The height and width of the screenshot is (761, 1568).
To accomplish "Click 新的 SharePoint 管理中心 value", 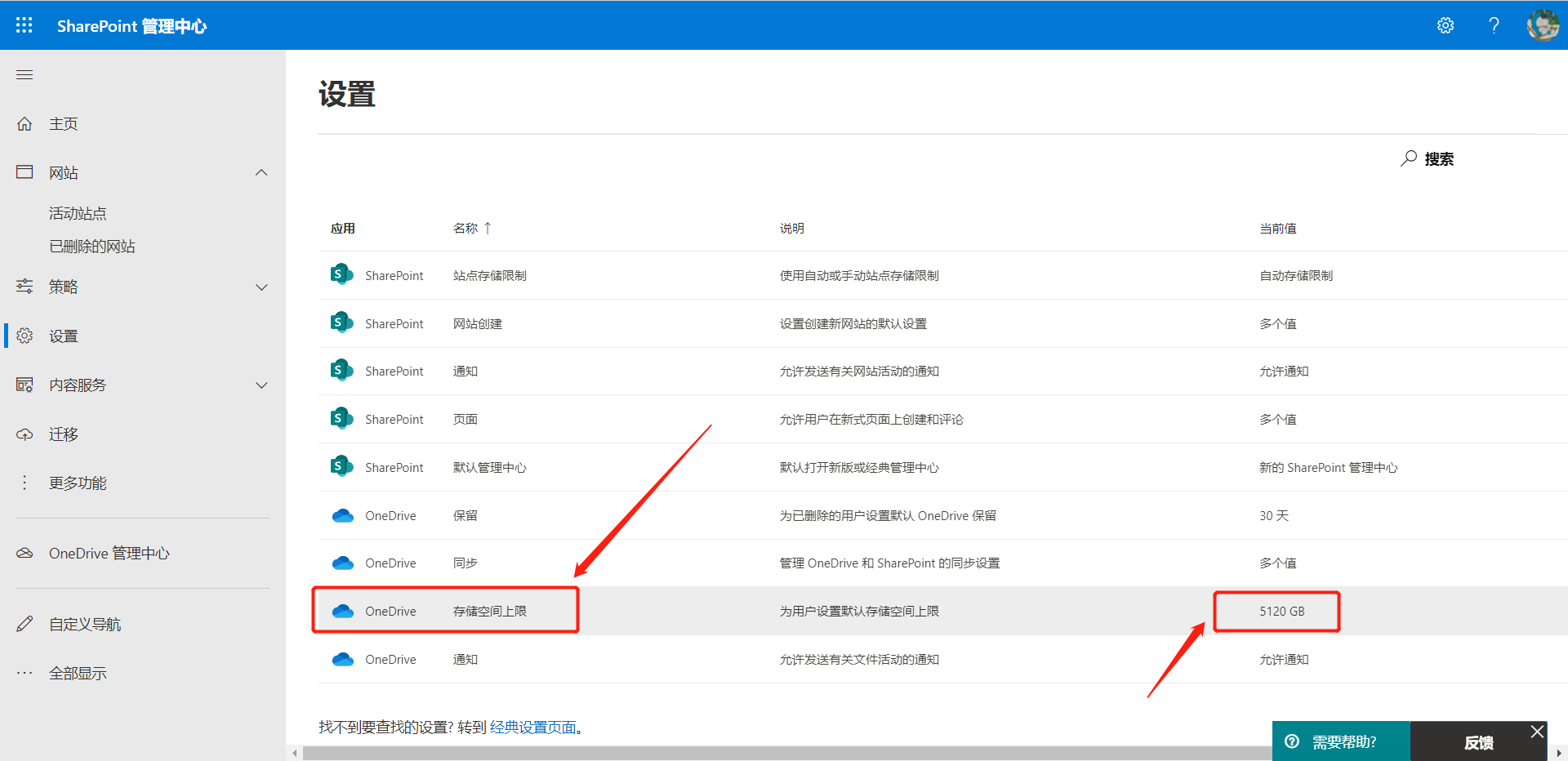I will coord(1328,468).
